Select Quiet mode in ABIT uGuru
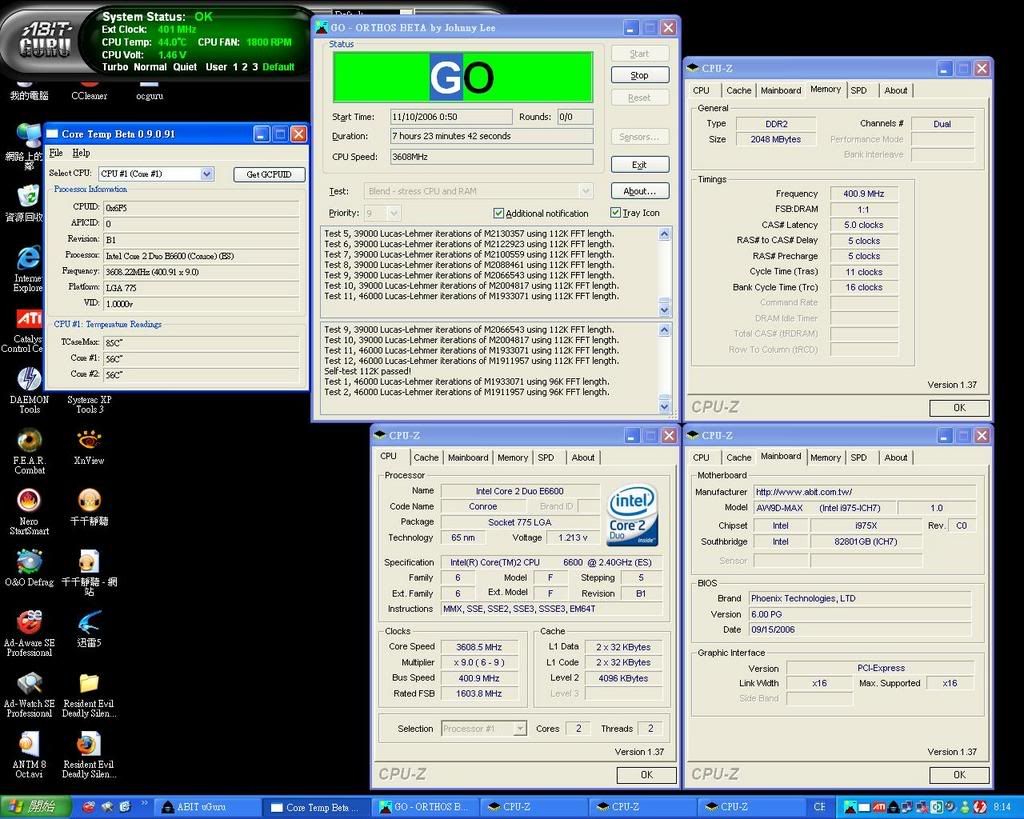Screen dimensions: 1024x819 (x=185, y=67)
